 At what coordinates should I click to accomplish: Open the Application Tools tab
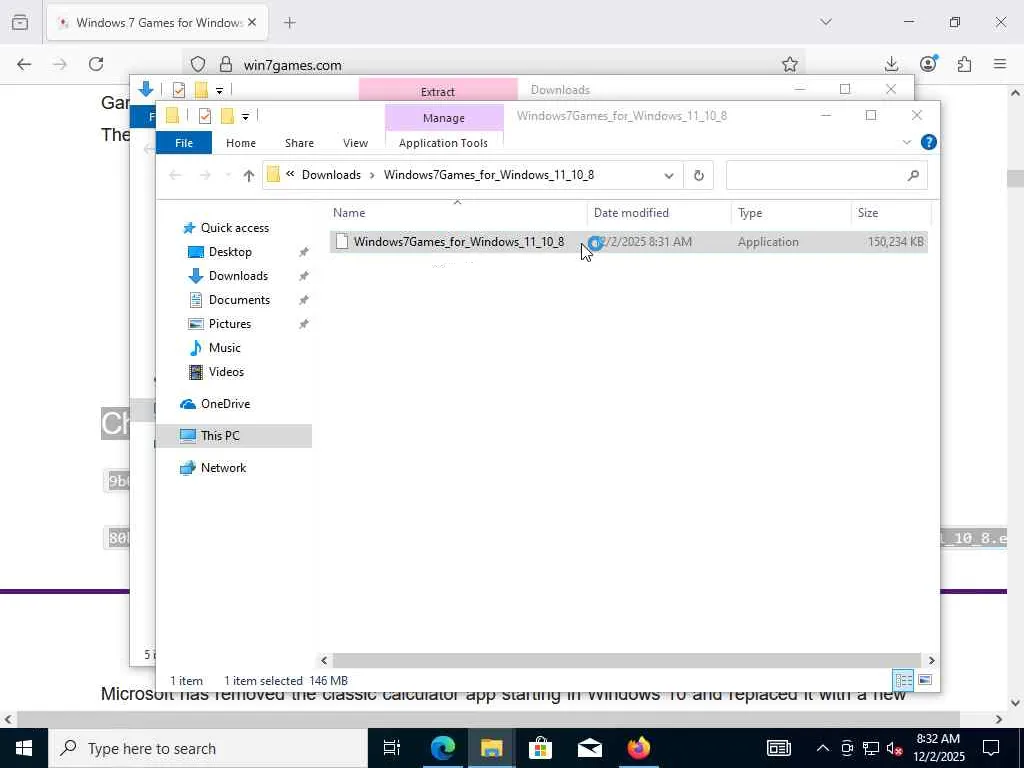coord(443,142)
